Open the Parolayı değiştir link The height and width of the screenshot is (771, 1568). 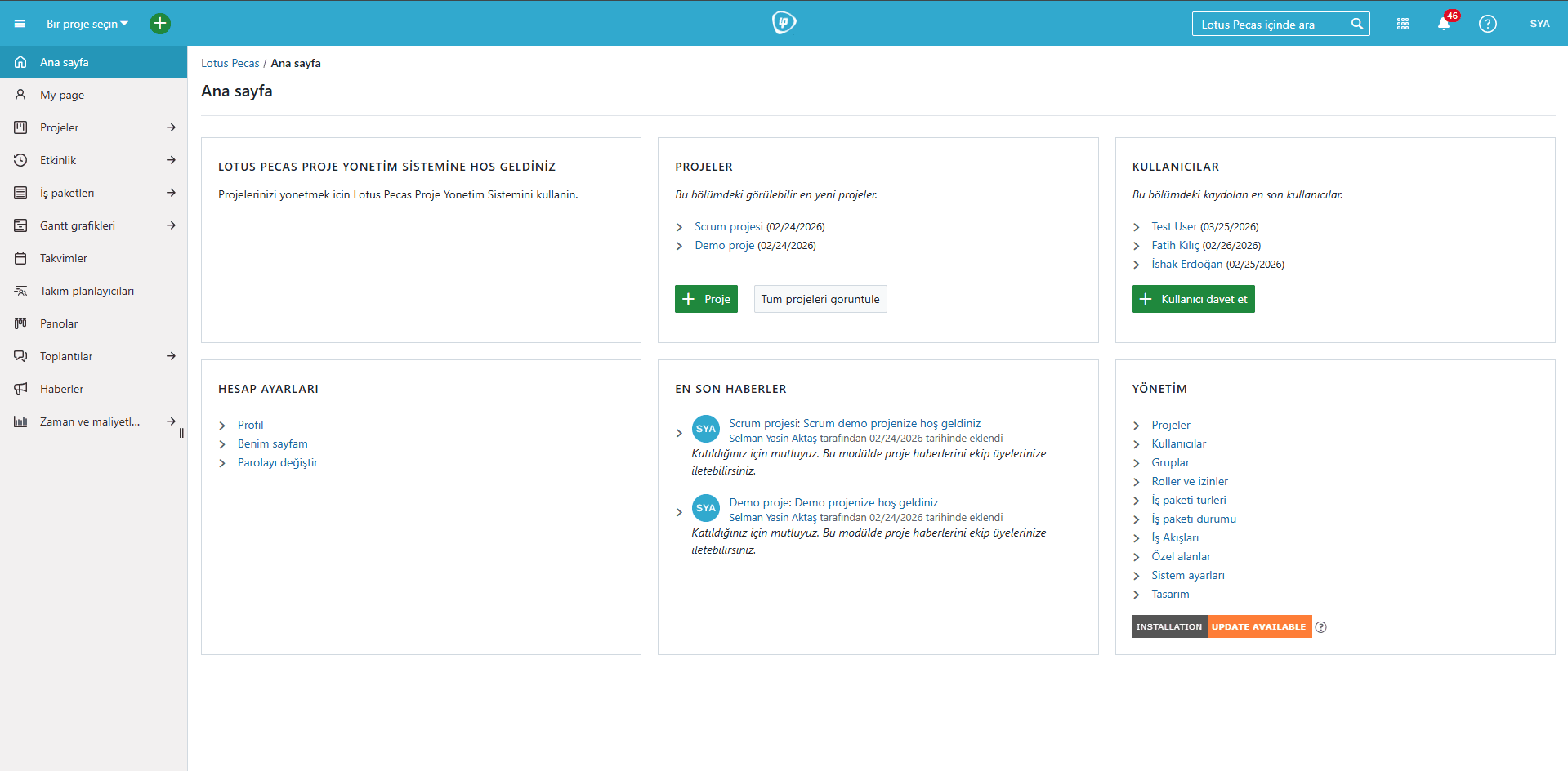pos(277,462)
